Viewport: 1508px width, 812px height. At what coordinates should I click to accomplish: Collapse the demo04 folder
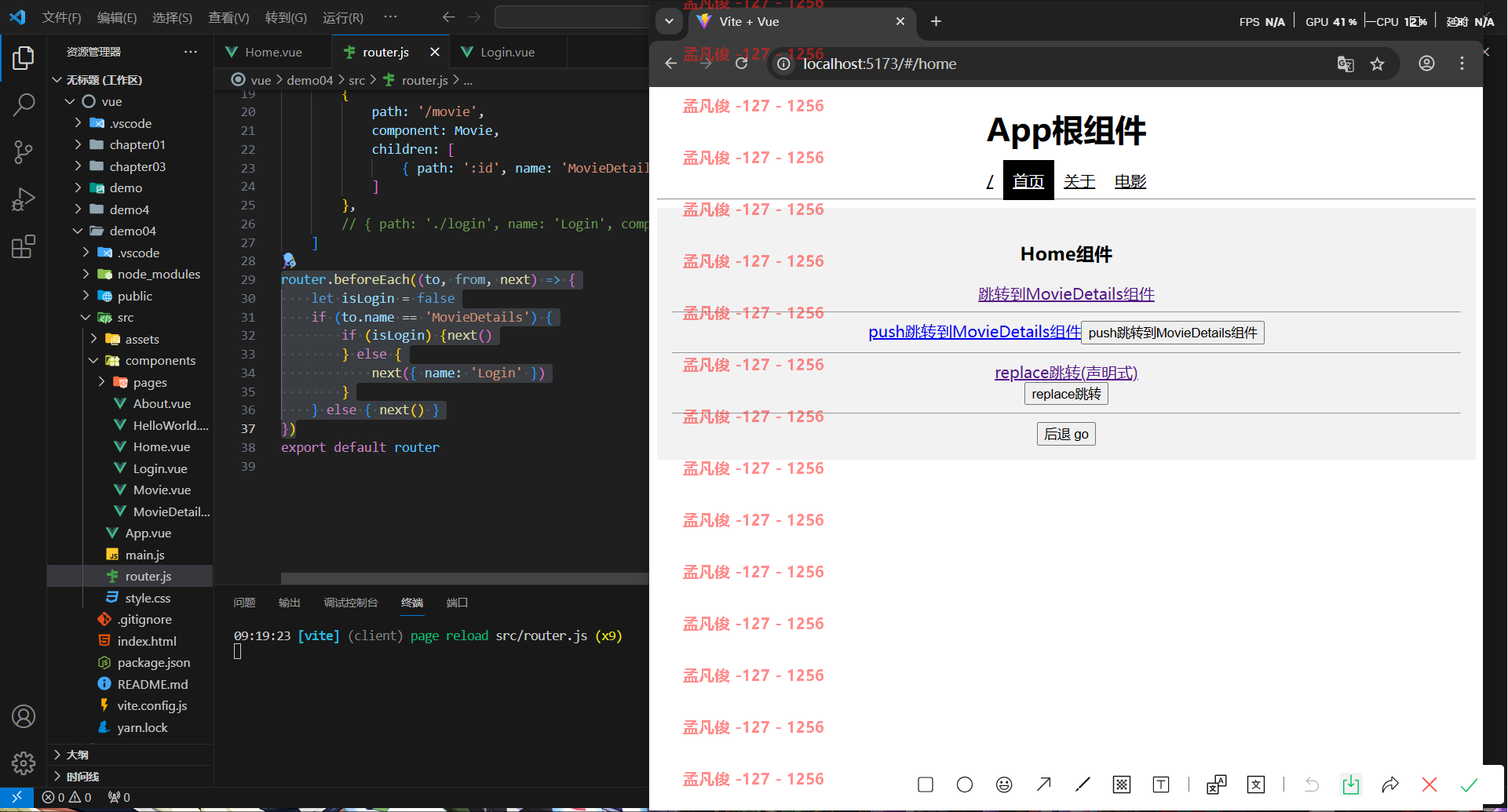coord(132,231)
